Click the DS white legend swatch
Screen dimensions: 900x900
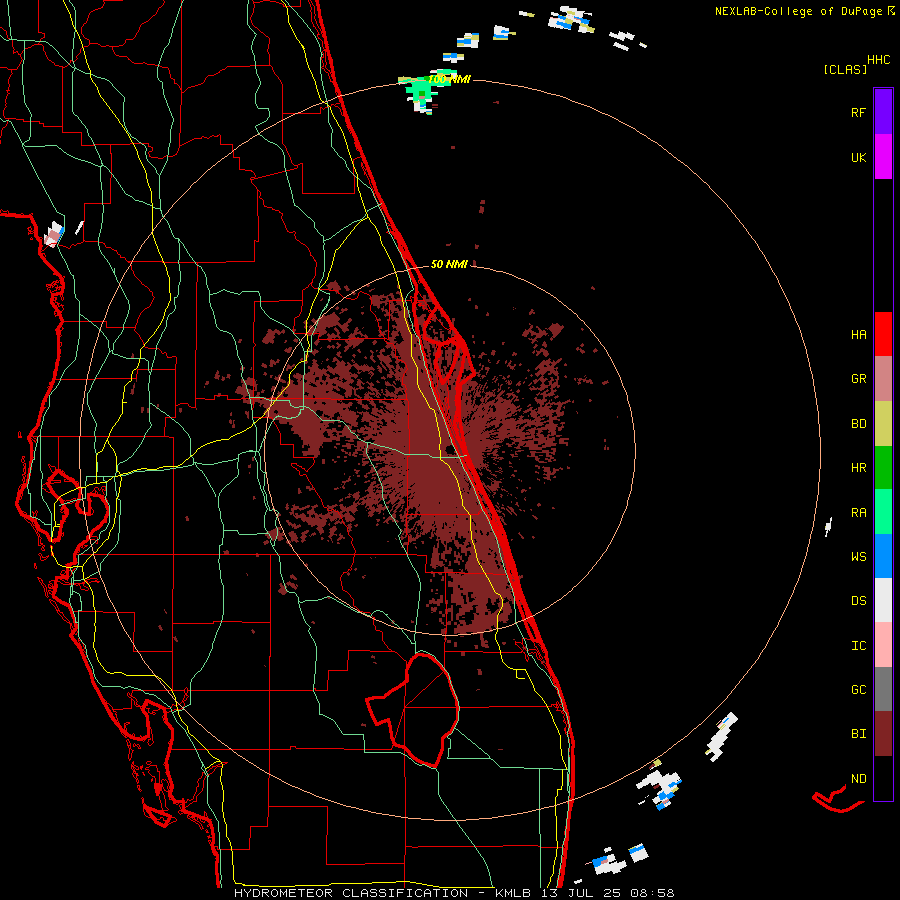coord(883,600)
